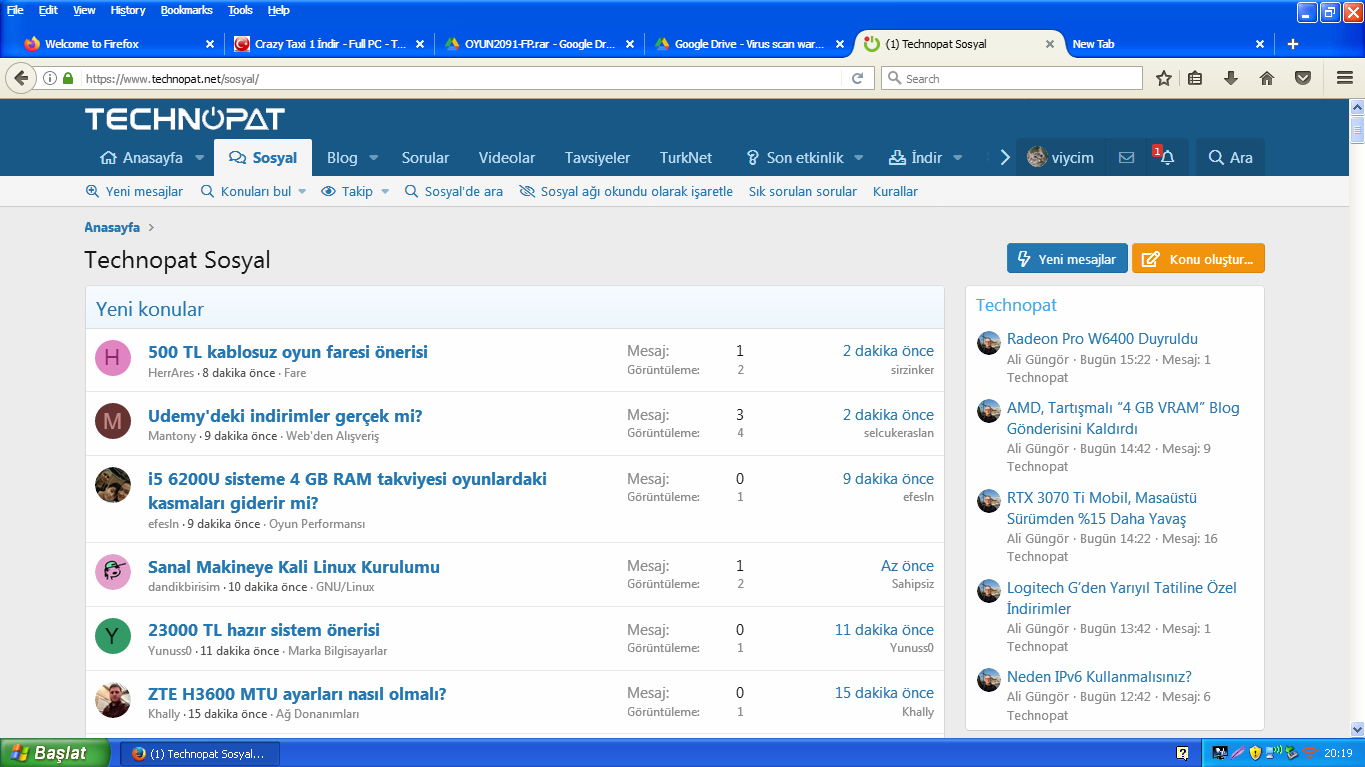Open the History menu
This screenshot has height=767, width=1365.
tap(128, 10)
